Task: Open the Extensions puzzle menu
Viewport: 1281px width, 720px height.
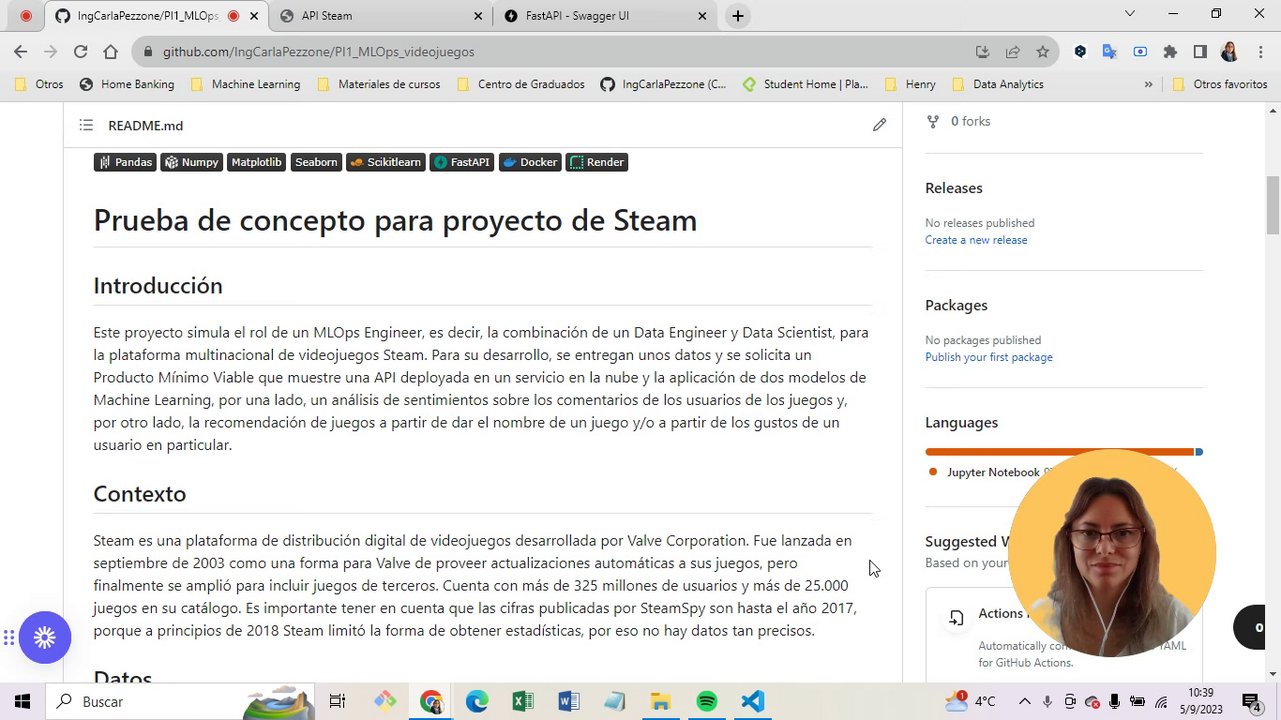Action: click(x=1170, y=52)
